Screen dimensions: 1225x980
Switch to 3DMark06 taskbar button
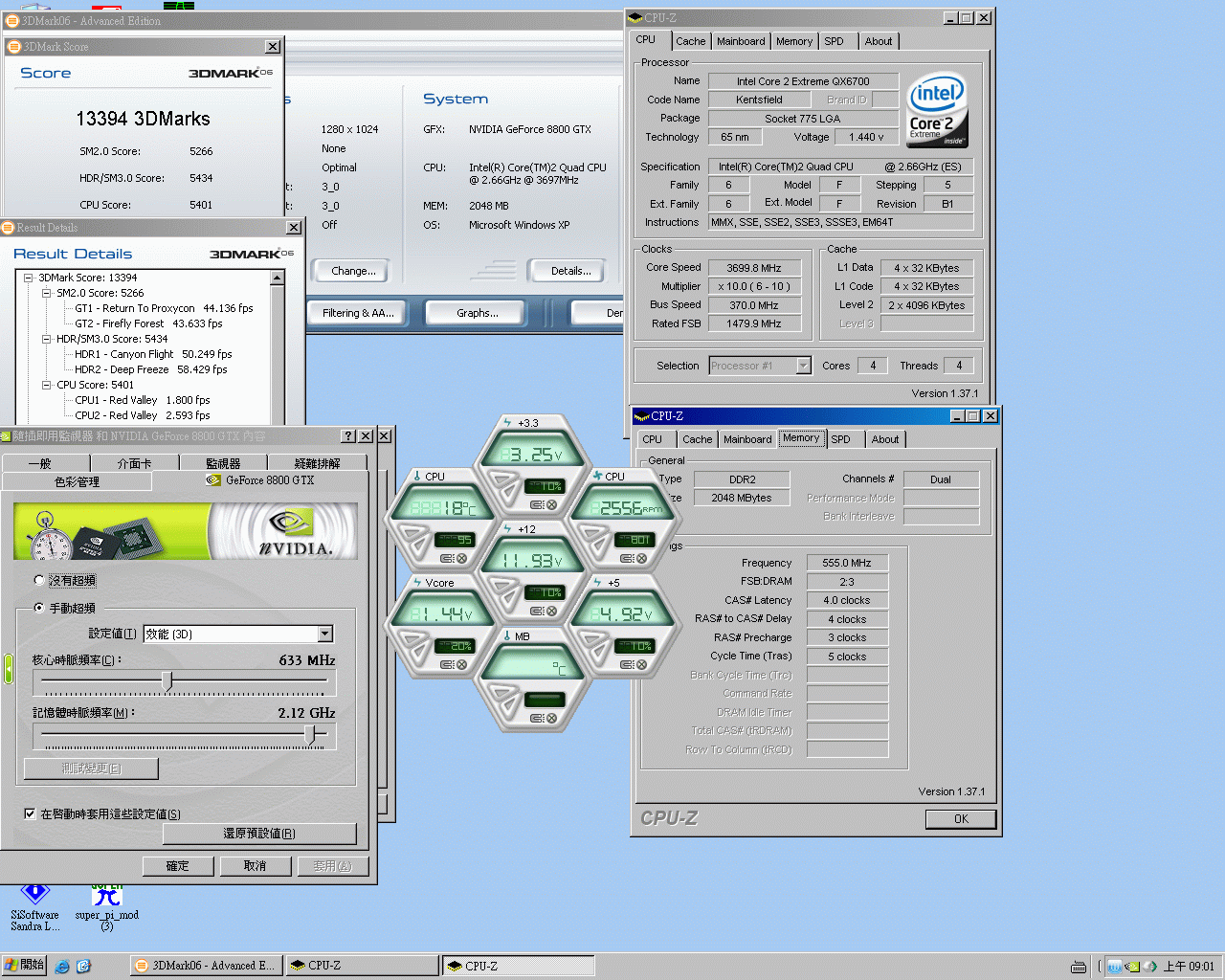[205, 966]
